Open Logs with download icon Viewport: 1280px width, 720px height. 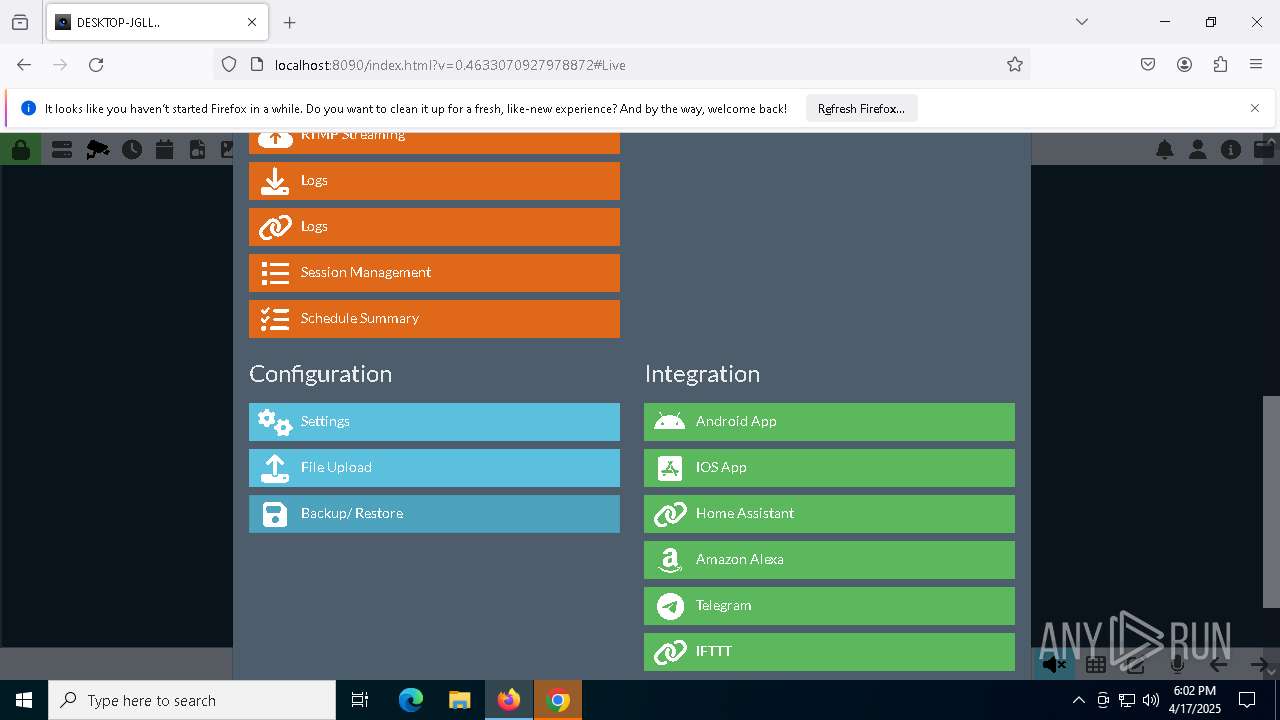coord(434,181)
